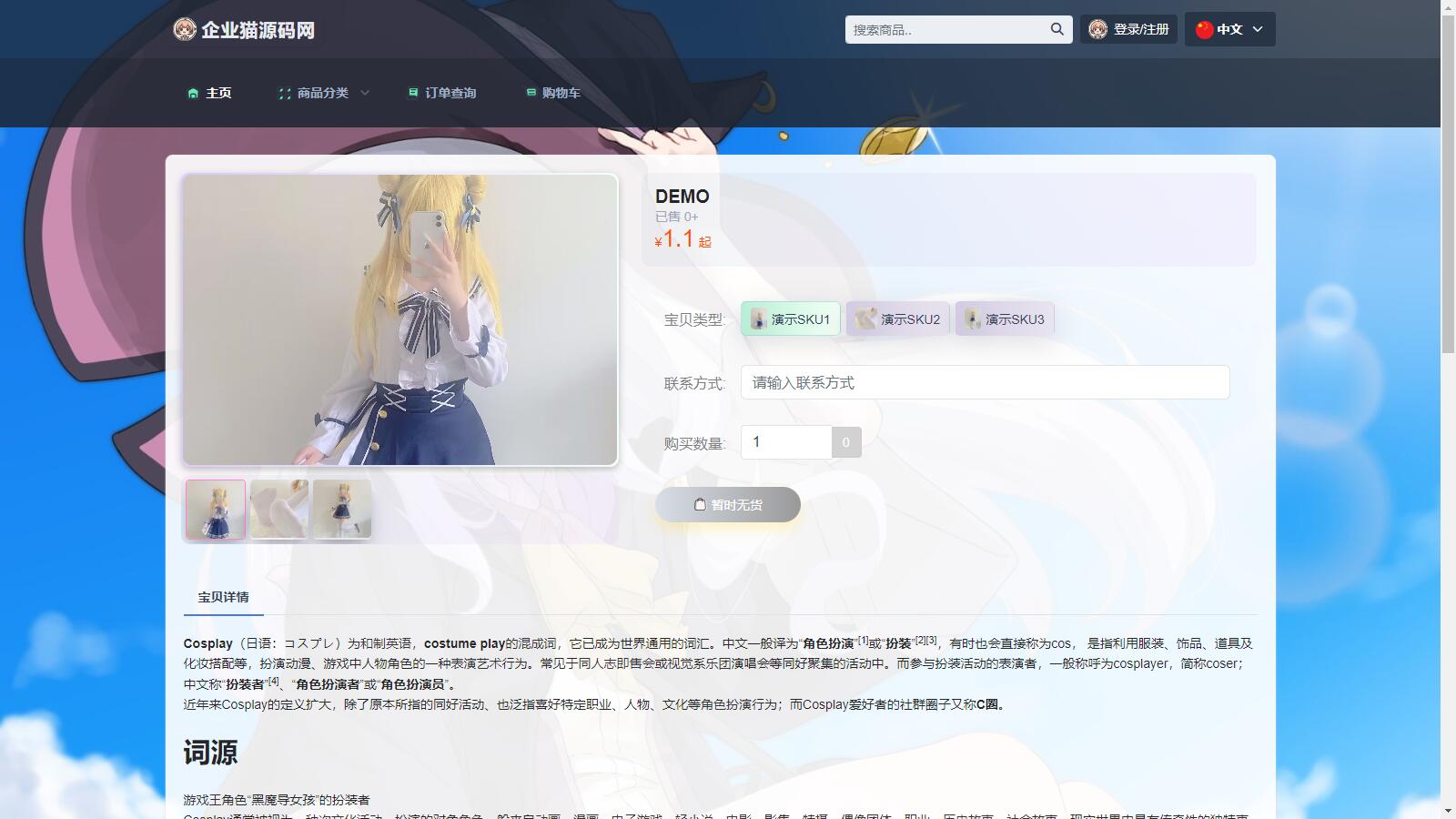The image size is (1456, 819).
Task: Open the 中文 language dropdown
Action: [1228, 29]
